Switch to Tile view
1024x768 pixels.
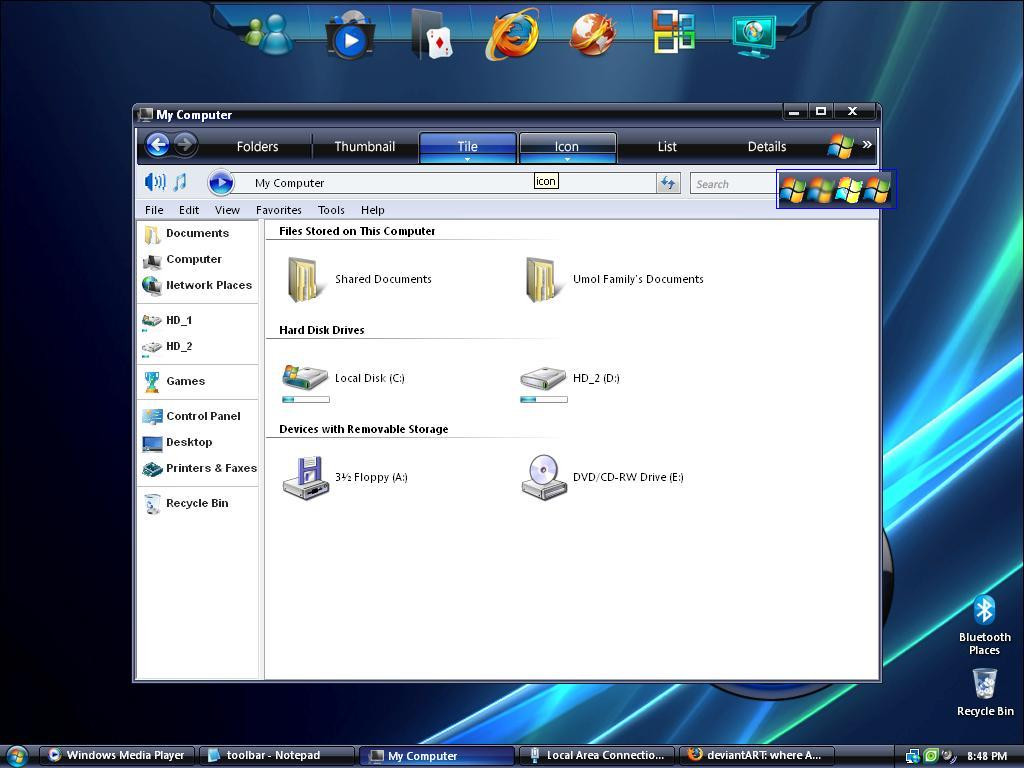click(468, 147)
